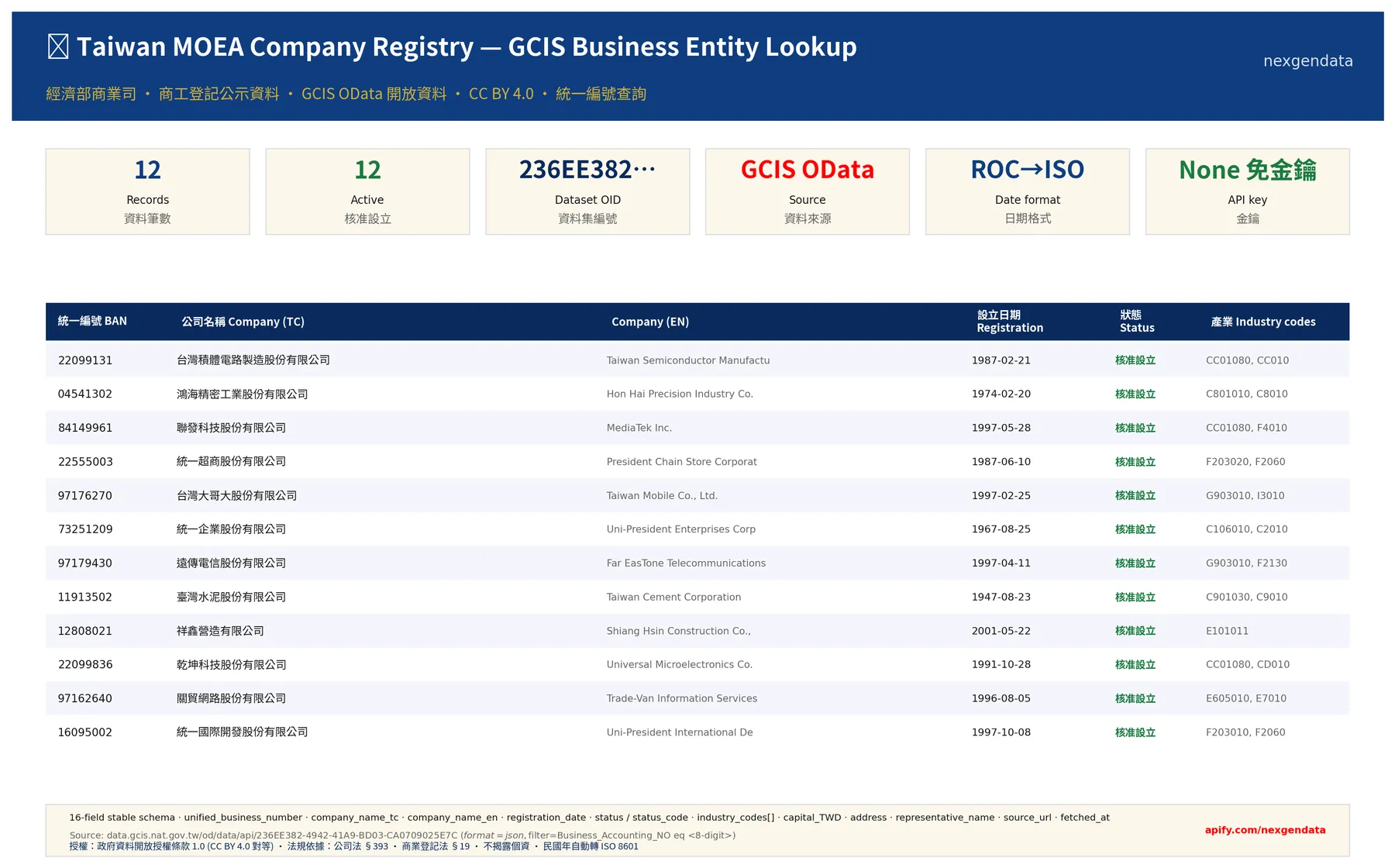Click registration date 1974-02-20

click(x=1001, y=394)
